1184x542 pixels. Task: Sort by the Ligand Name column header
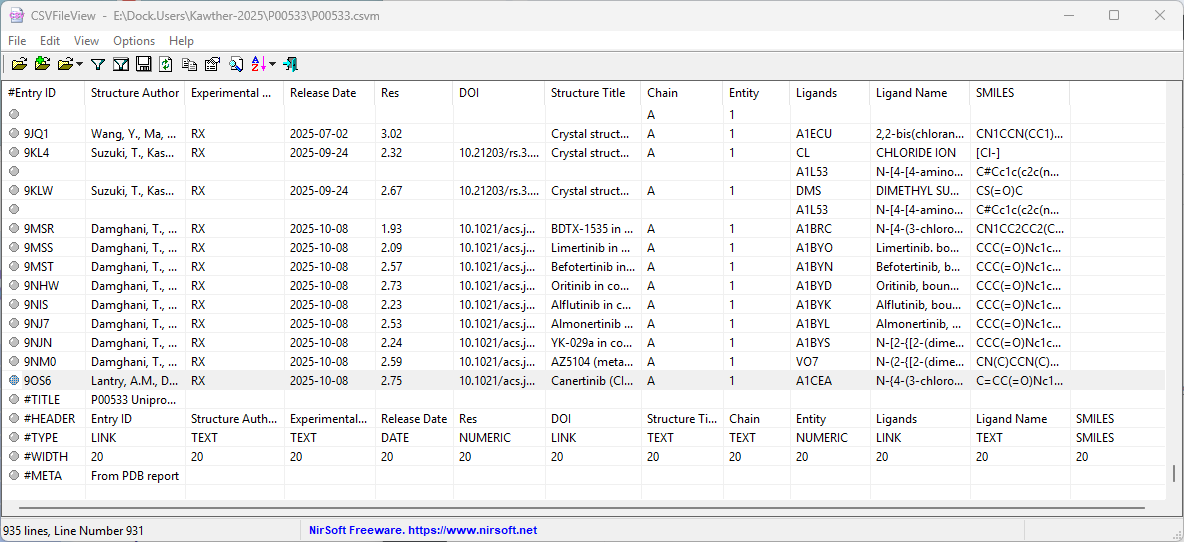point(920,93)
